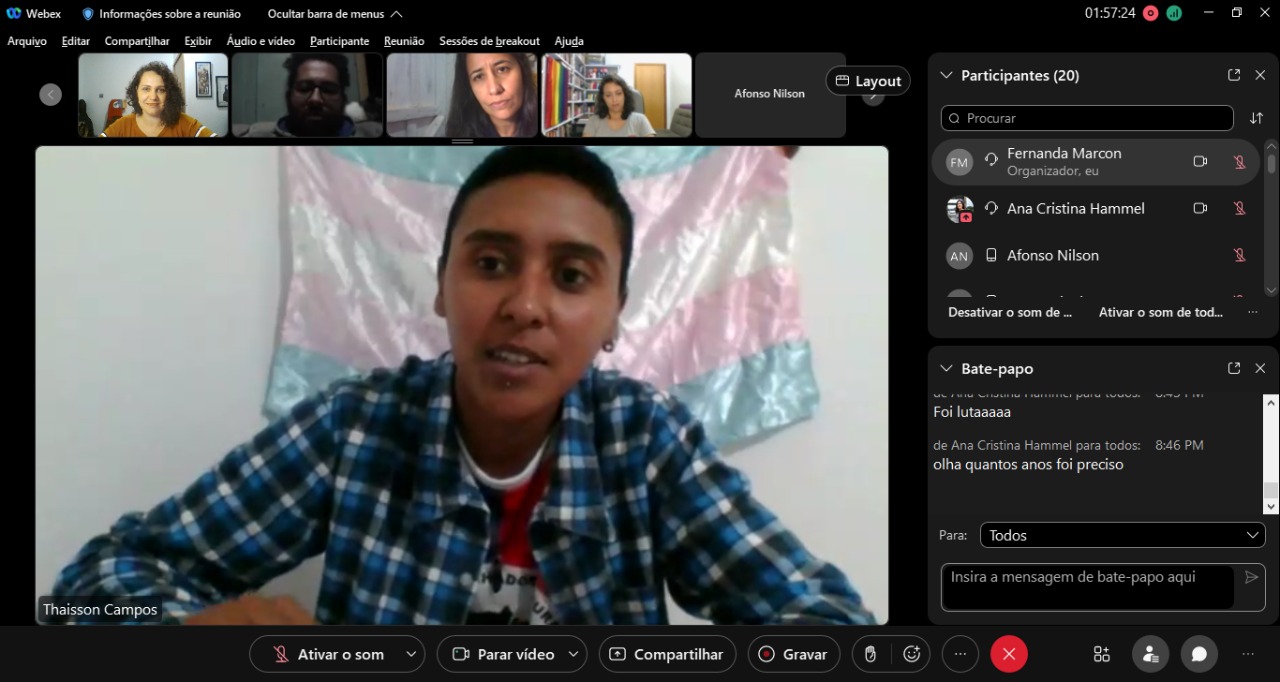Open video options arrow next to Parar vídeo
This screenshot has height=682, width=1280.
click(574, 654)
